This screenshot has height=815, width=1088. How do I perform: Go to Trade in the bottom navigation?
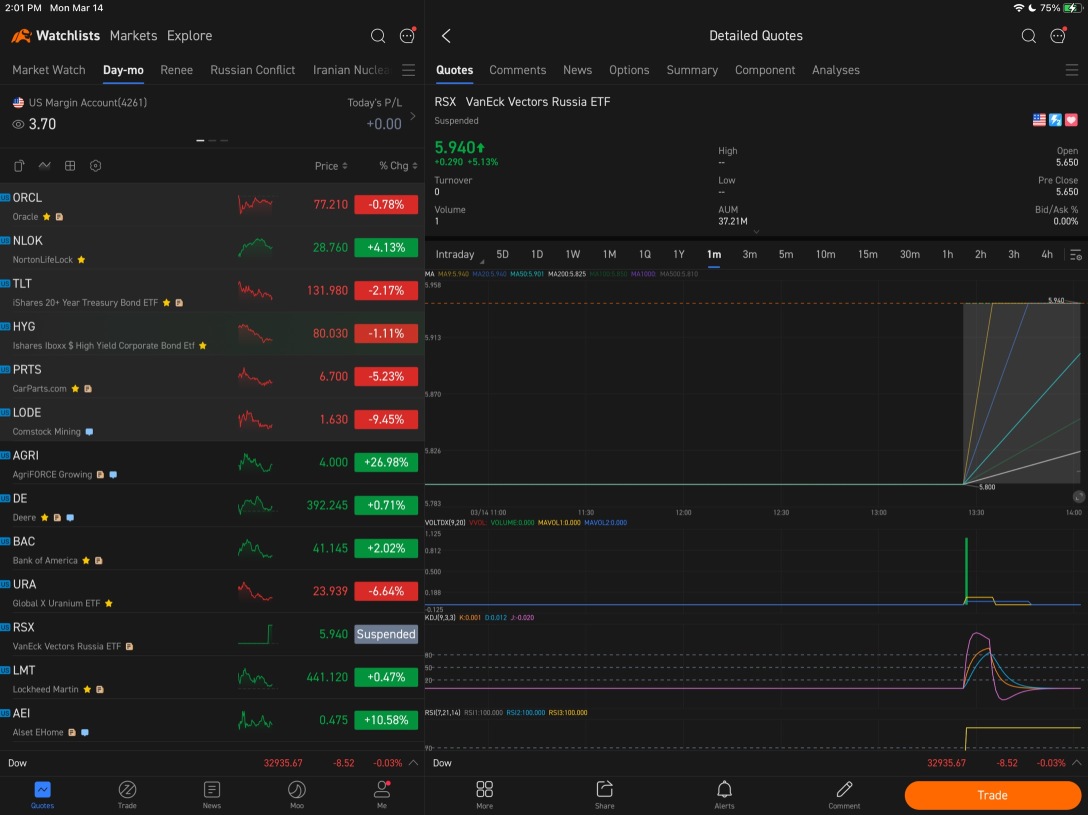point(127,795)
